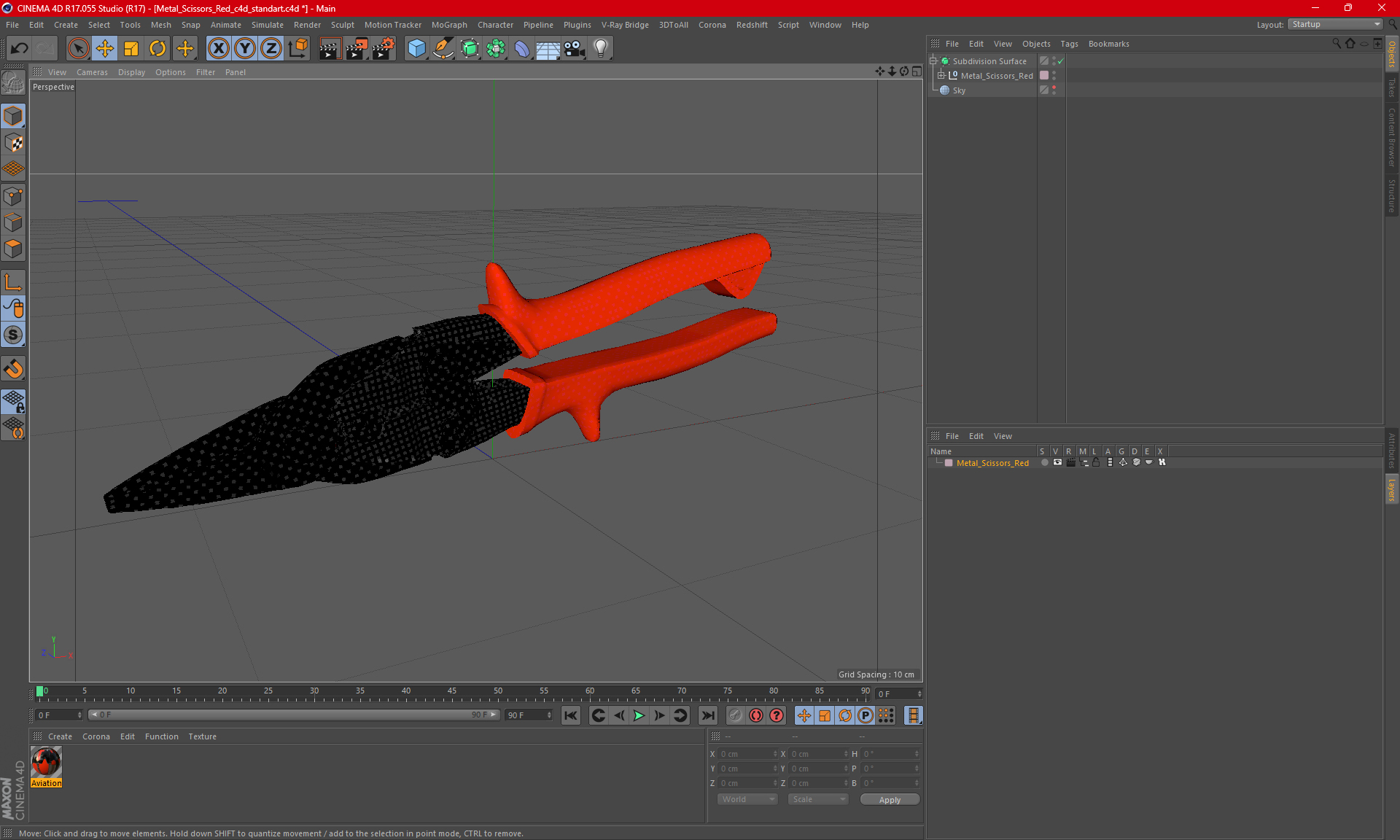Open the viewport Cameras menu
The height and width of the screenshot is (840, 1400).
coord(92,72)
